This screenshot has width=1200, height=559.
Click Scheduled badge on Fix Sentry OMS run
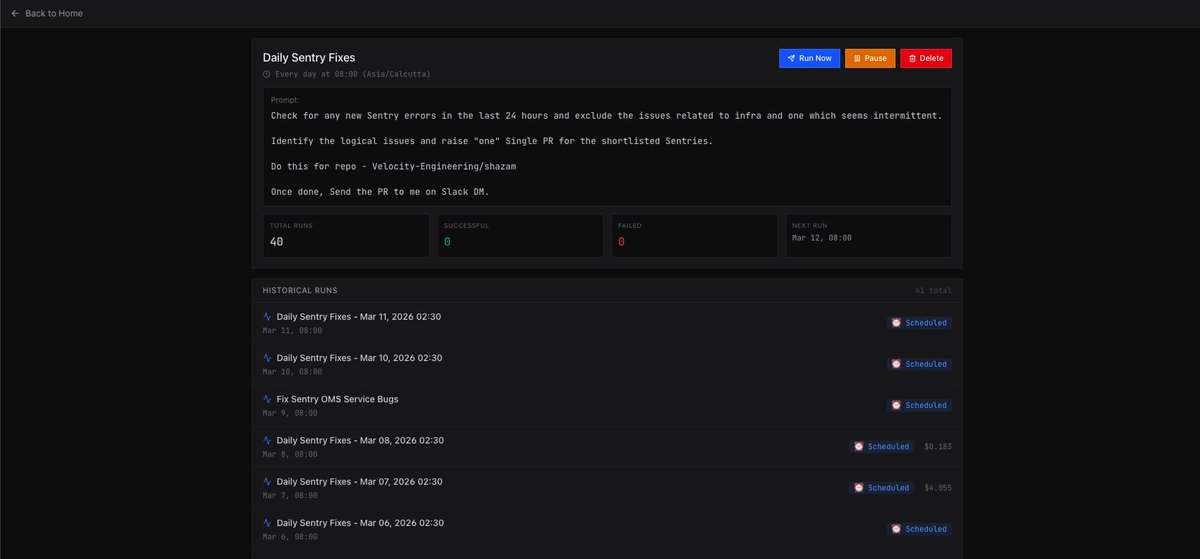click(919, 405)
